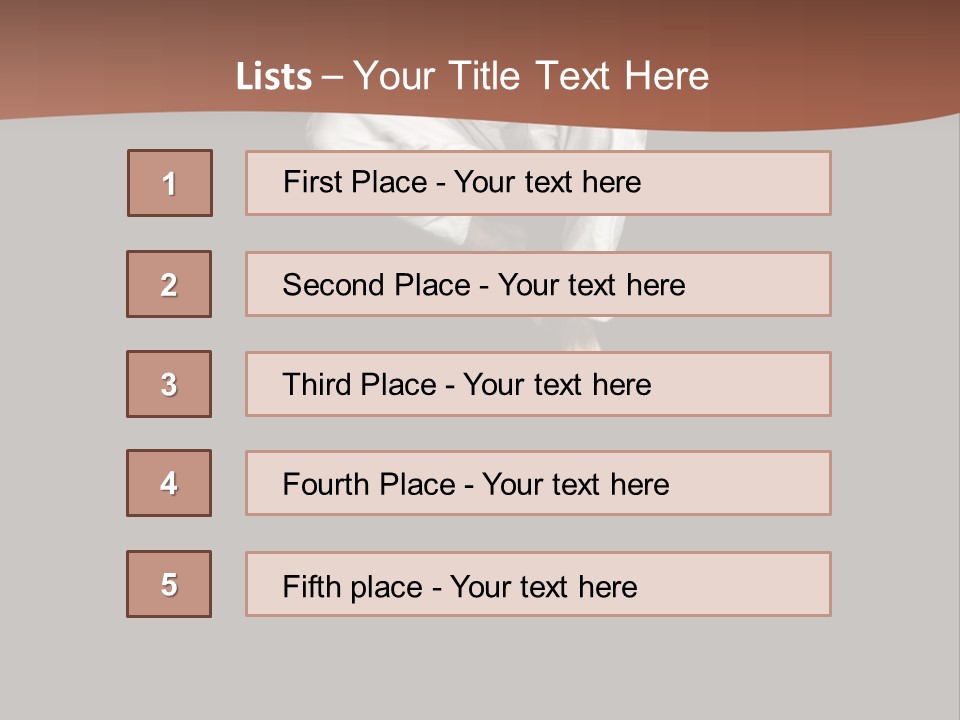Click the word 'Third' in the list

(x=319, y=385)
